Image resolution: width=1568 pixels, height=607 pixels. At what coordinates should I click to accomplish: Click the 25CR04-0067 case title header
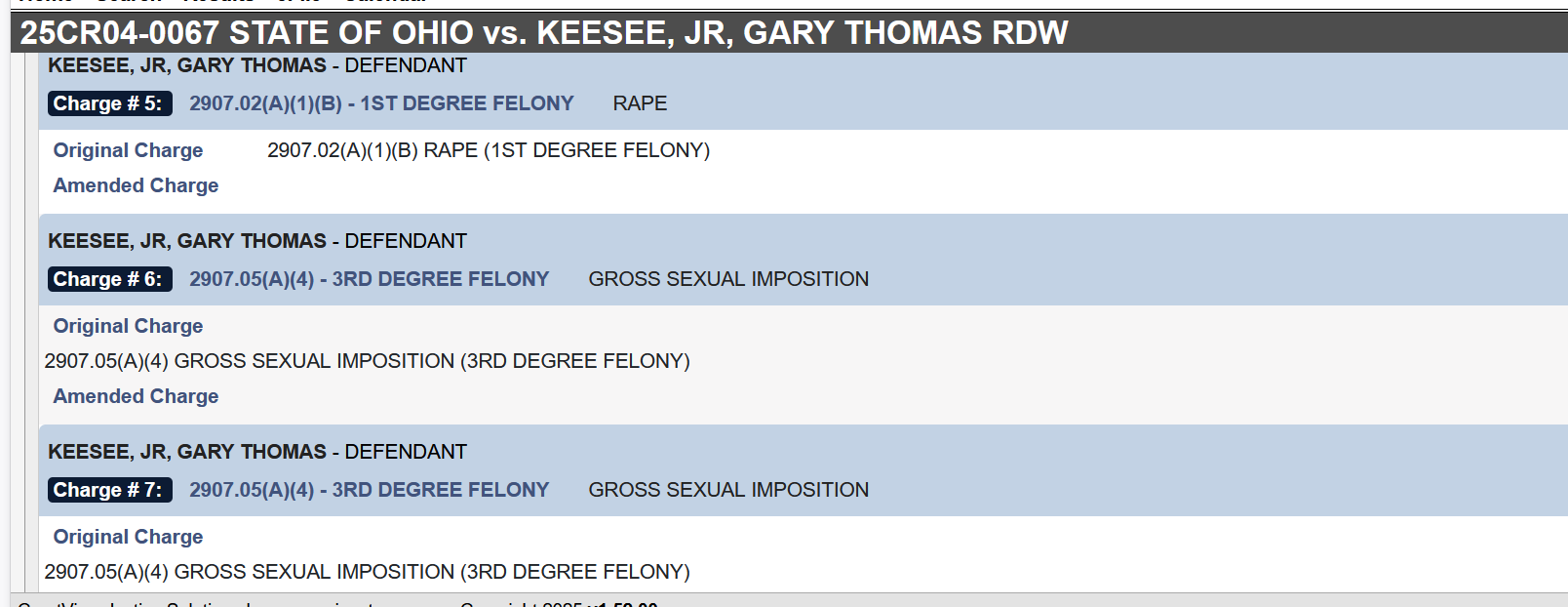click(x=544, y=33)
